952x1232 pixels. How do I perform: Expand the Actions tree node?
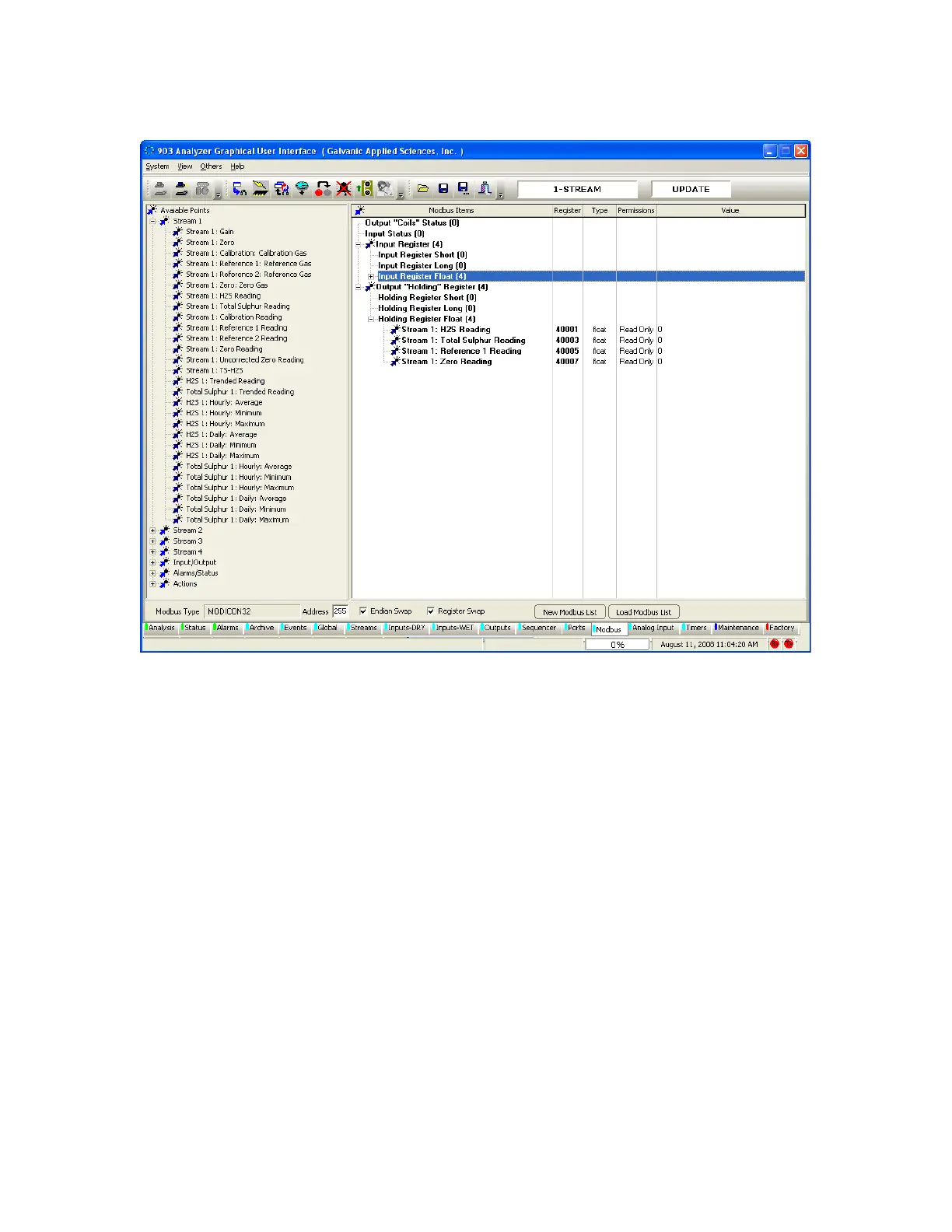click(153, 583)
